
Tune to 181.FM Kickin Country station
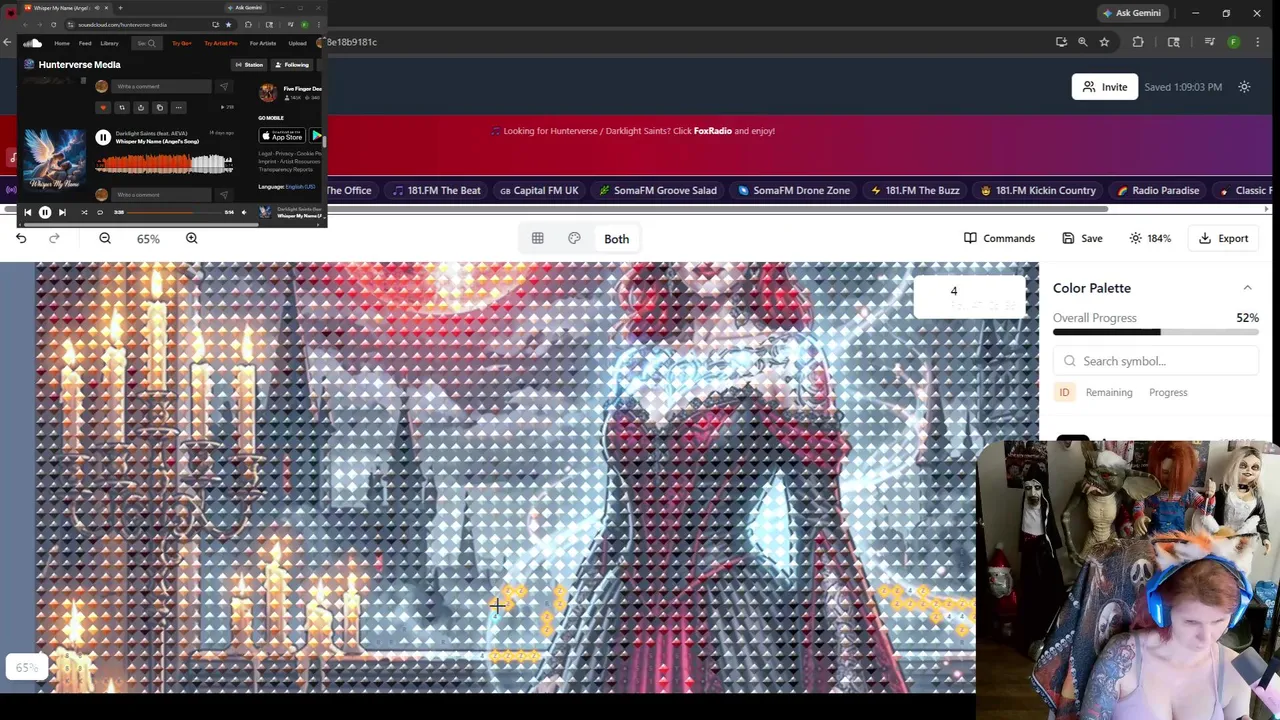click(x=1038, y=190)
